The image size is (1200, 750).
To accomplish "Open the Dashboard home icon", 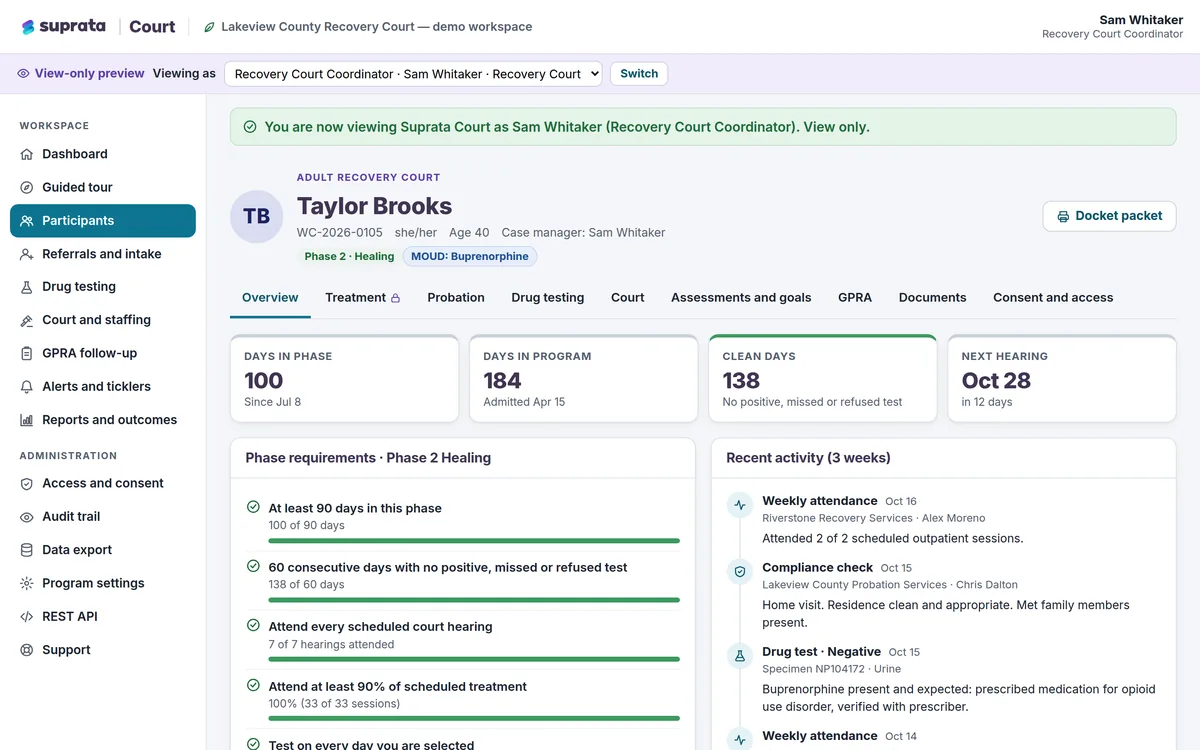I will (27, 154).
